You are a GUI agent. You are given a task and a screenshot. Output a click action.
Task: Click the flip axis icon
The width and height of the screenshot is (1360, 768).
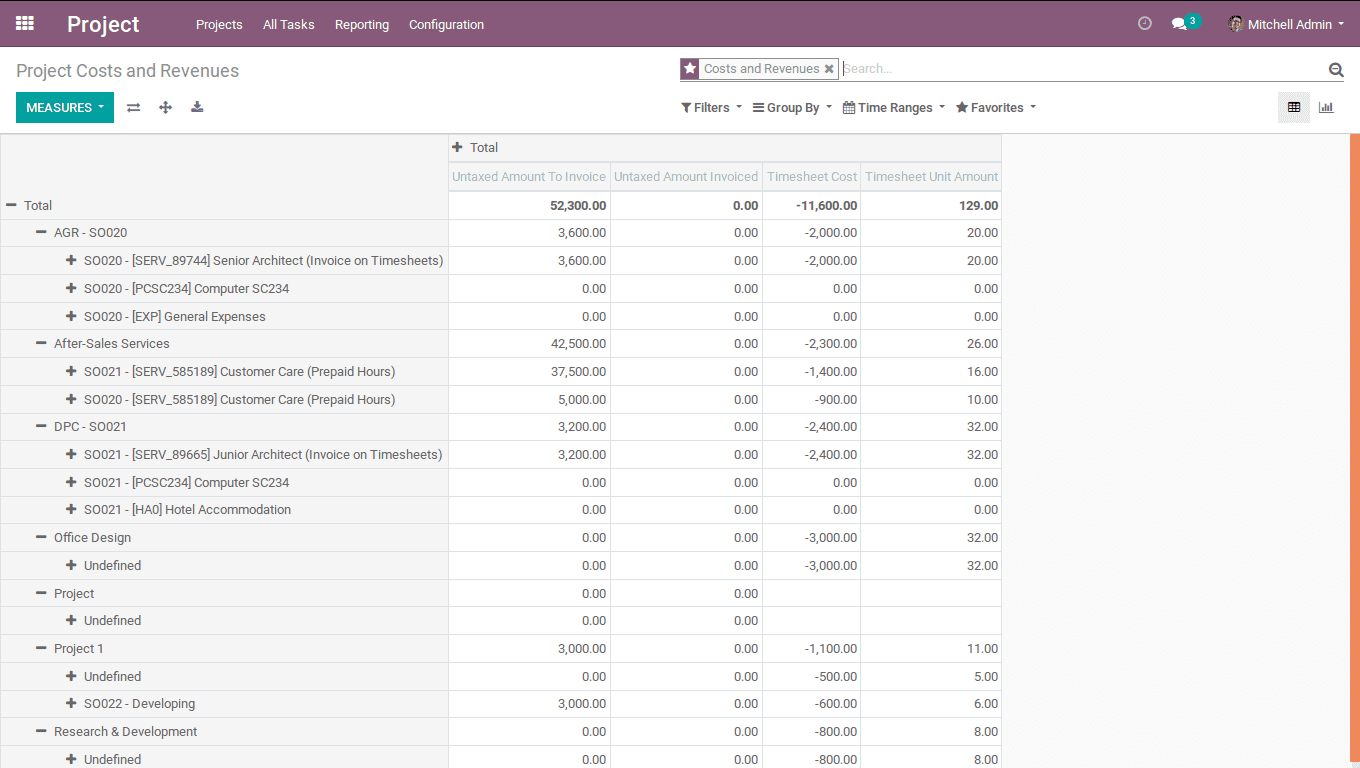pyautogui.click(x=133, y=108)
